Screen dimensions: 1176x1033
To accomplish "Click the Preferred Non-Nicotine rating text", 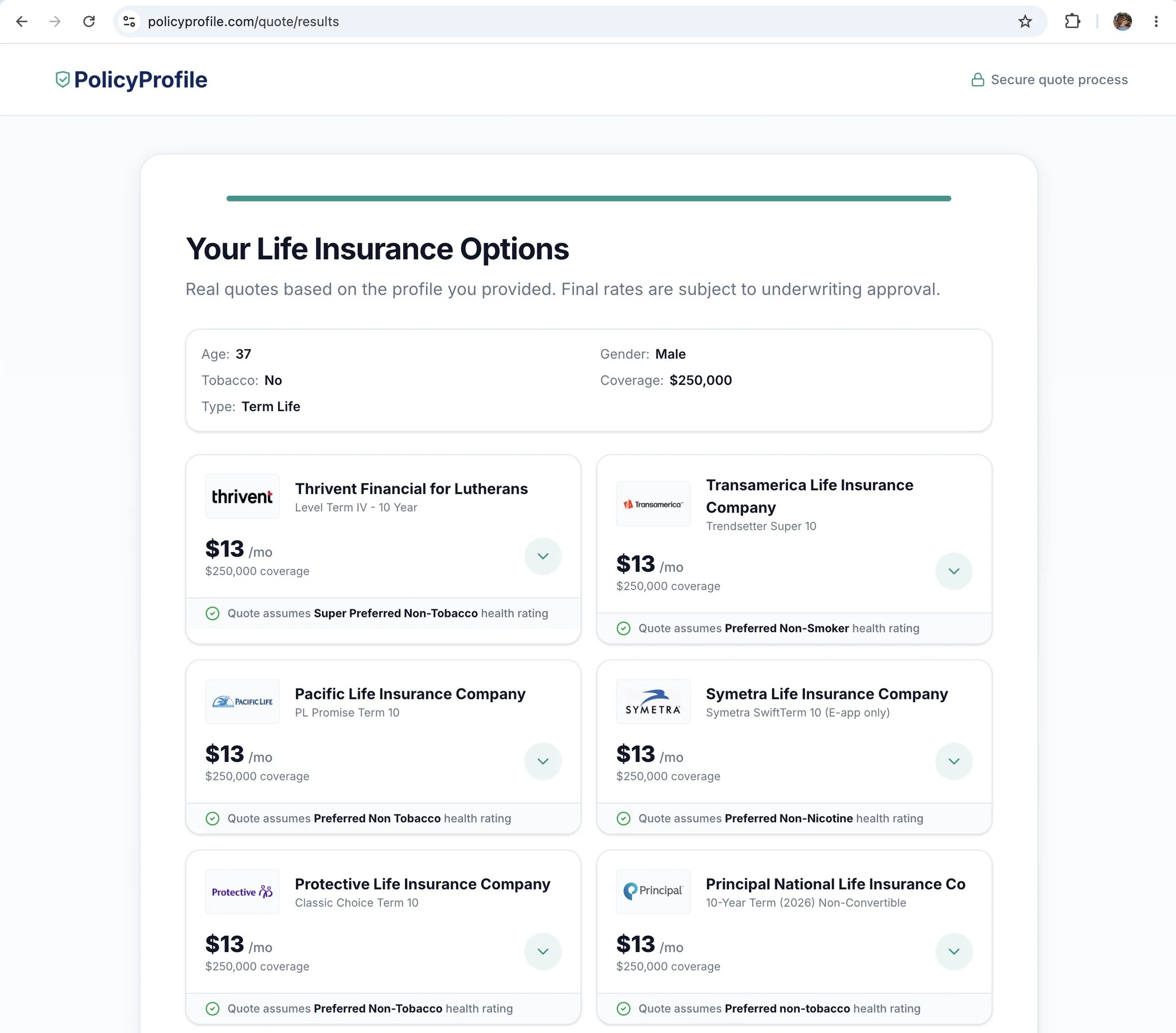I will coord(789,818).
